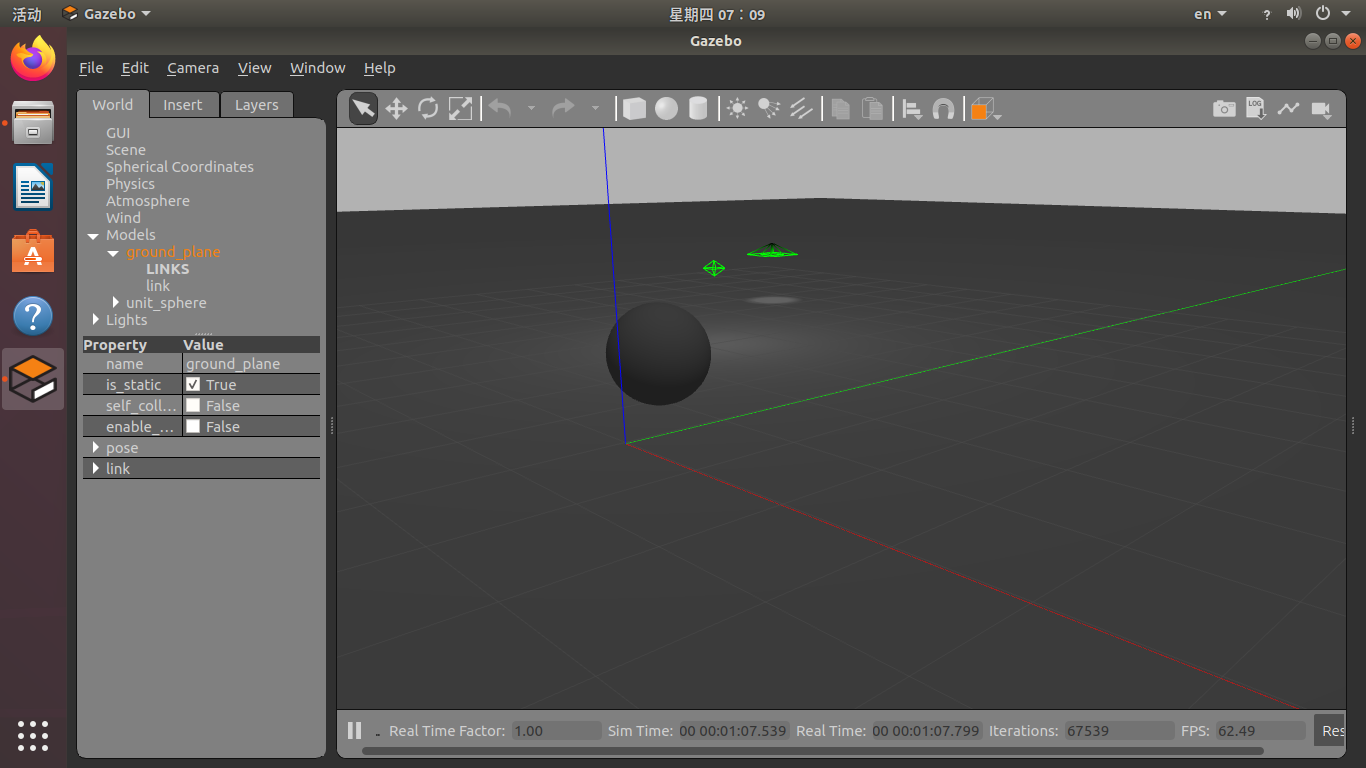Add a spot light
The image size is (1366, 768).
[769, 108]
